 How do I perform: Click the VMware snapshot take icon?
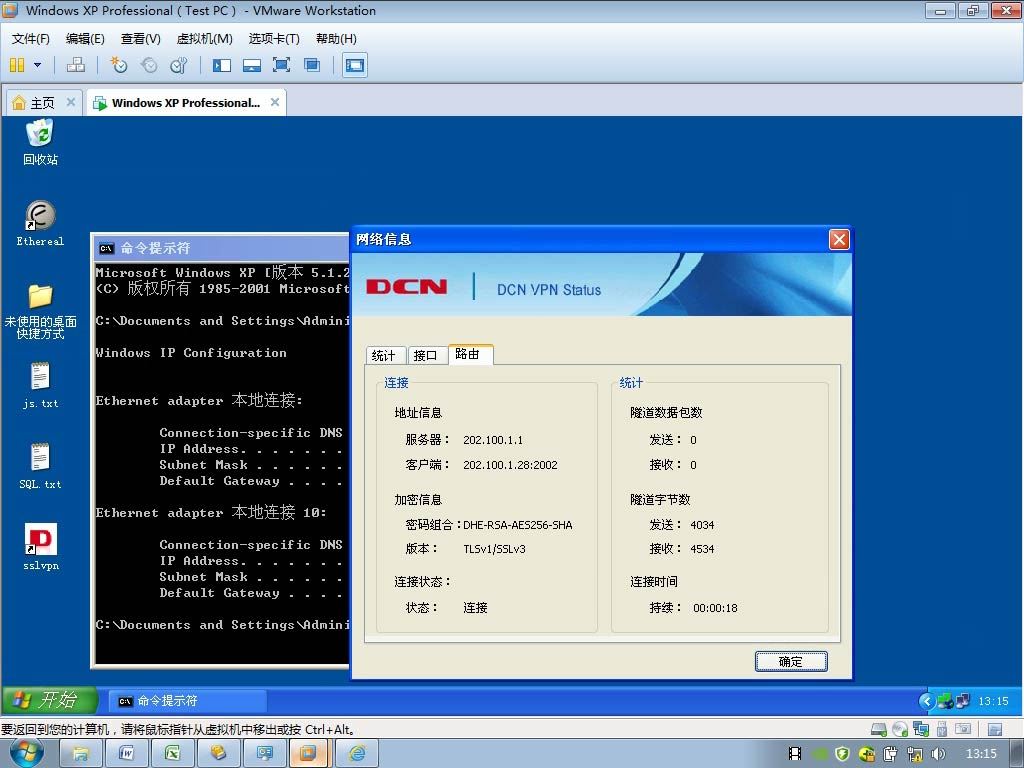pos(118,65)
